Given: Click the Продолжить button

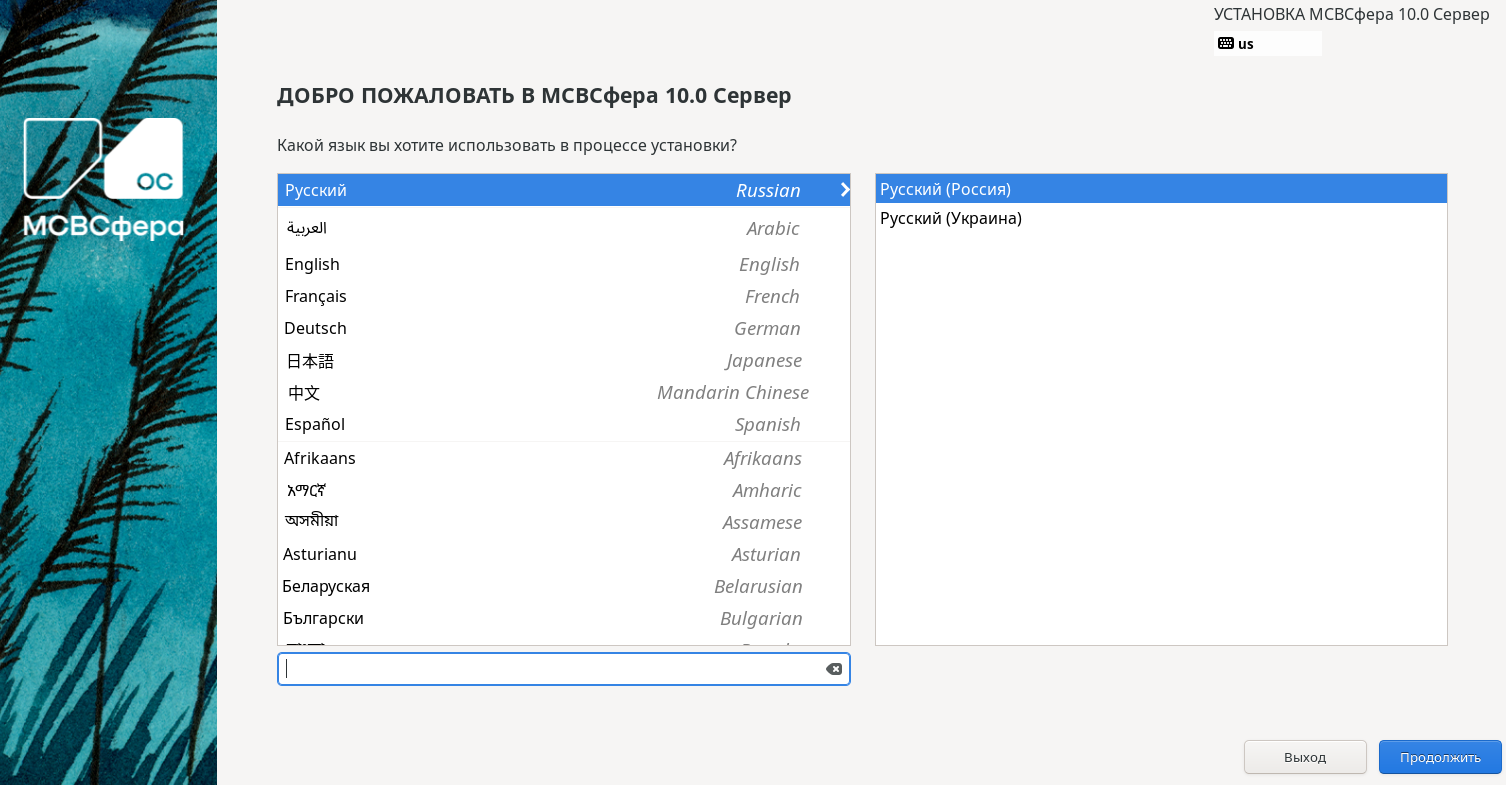Looking at the screenshot, I should point(1440,757).
